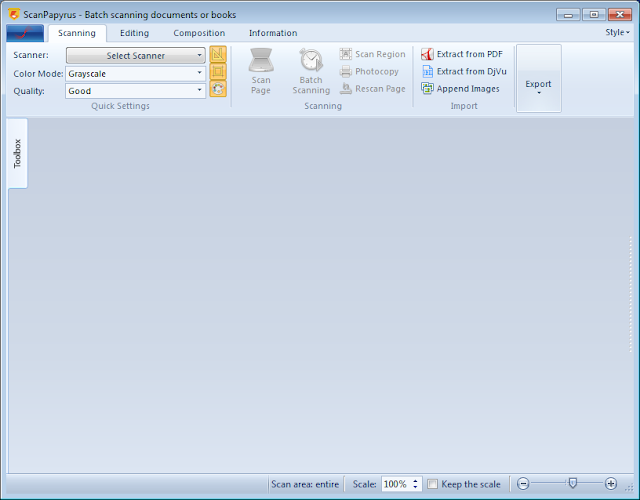Image resolution: width=640 pixels, height=500 pixels.
Task: Click the ruler triangle icon beside Scanner
Action: coord(218,54)
